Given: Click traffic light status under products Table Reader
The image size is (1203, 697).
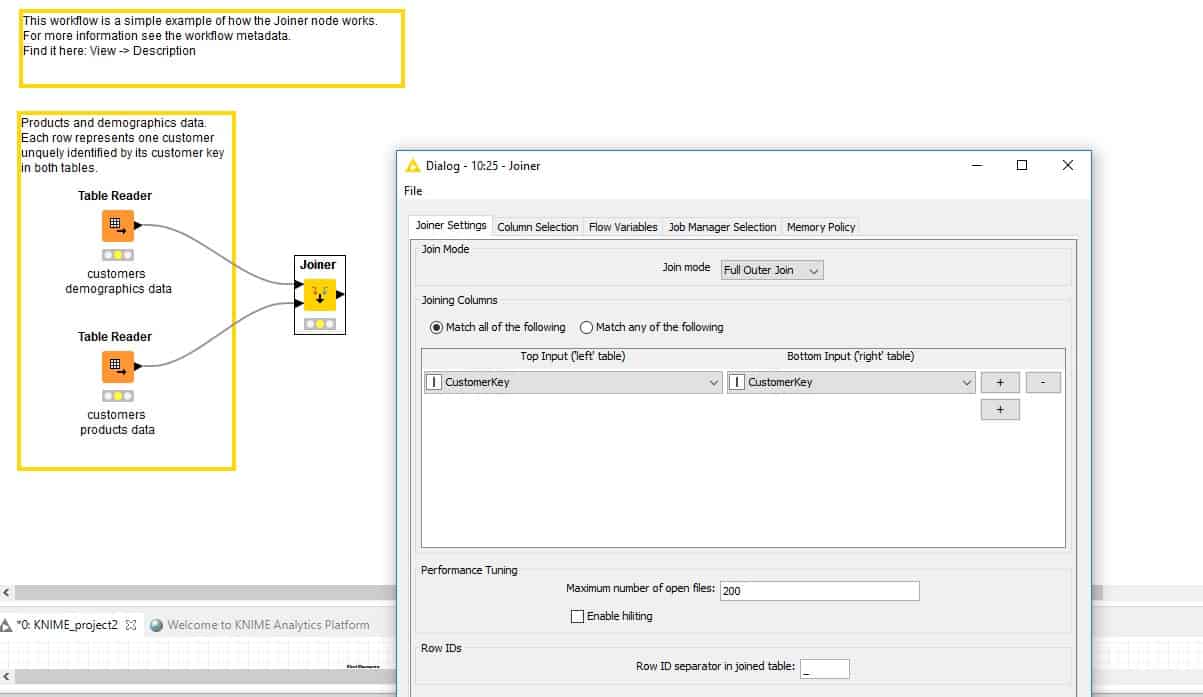Looking at the screenshot, I should pos(118,396).
